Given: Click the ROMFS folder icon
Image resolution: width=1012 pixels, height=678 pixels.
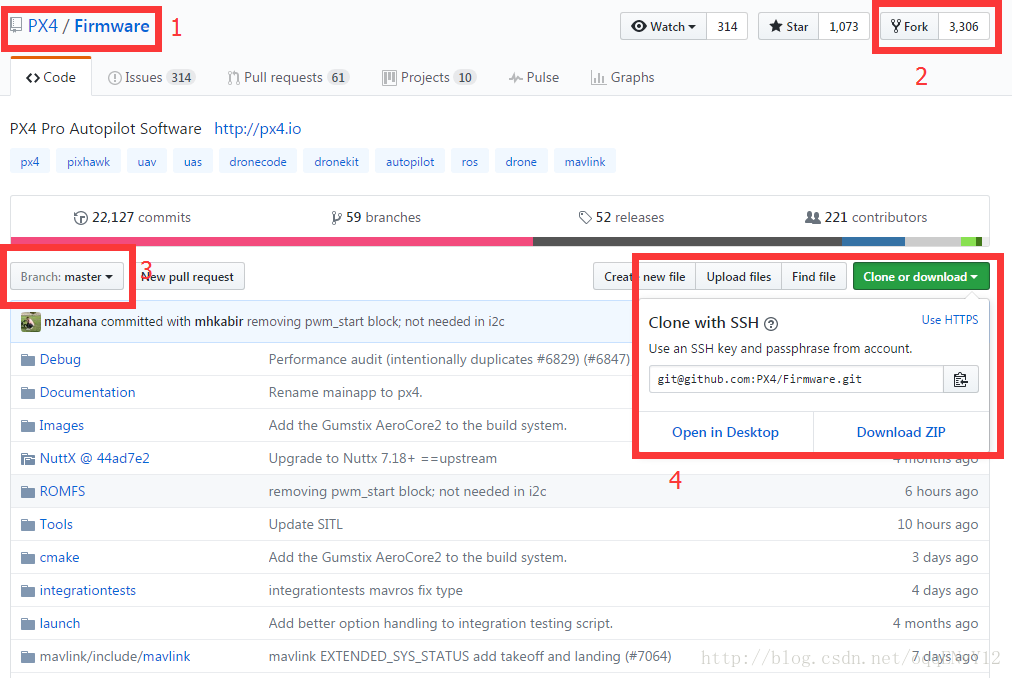Looking at the screenshot, I should pyautogui.click(x=28, y=491).
